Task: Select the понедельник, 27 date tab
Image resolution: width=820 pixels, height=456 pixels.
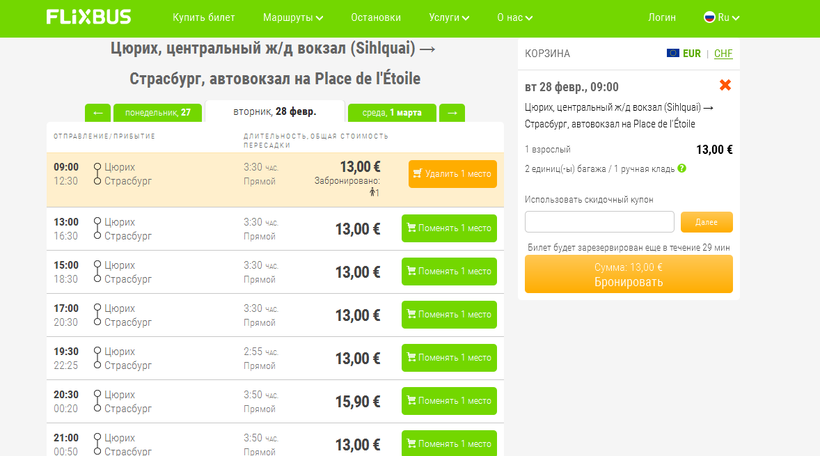Action: click(x=156, y=113)
